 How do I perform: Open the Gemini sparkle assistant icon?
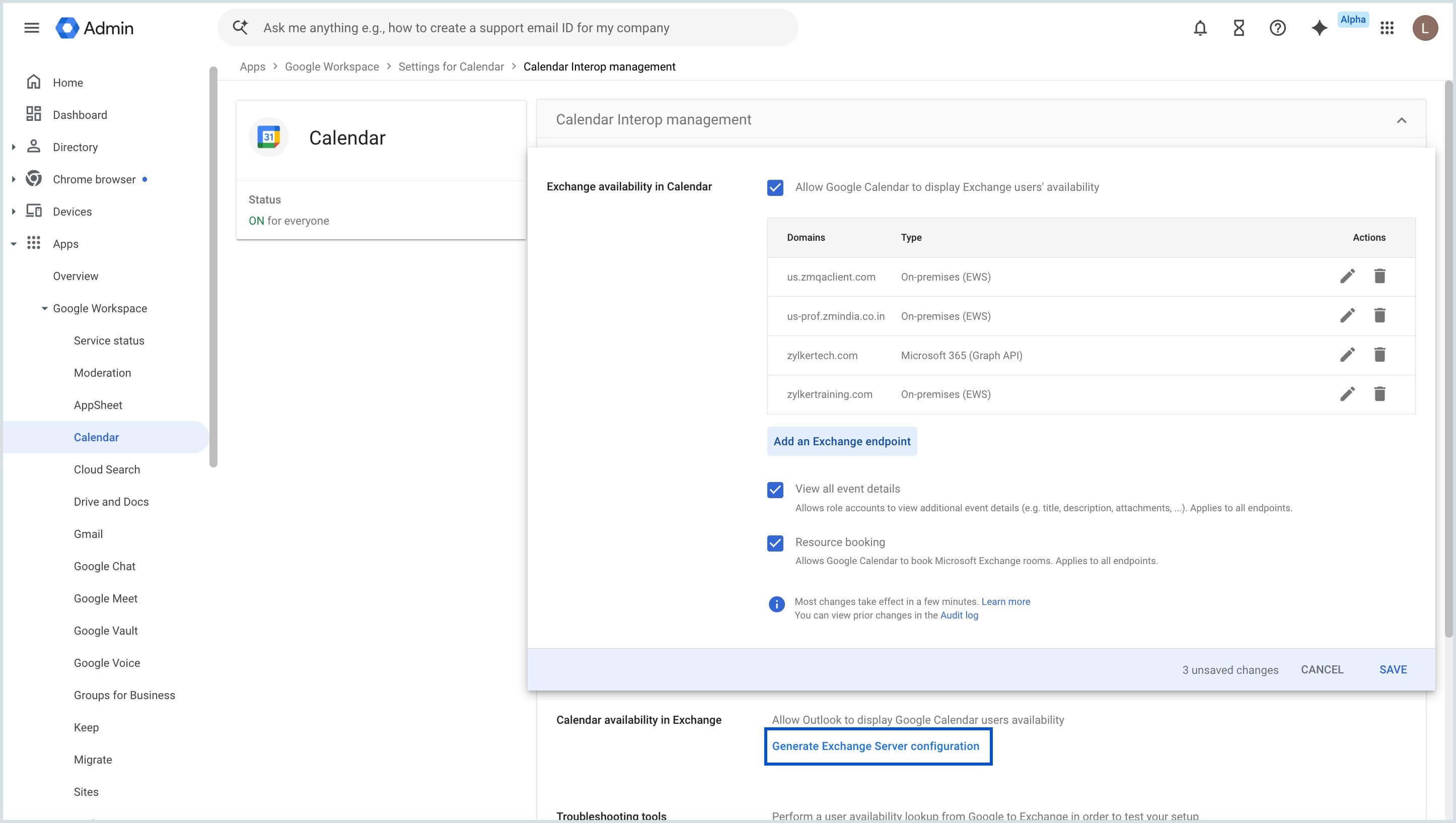click(1319, 28)
